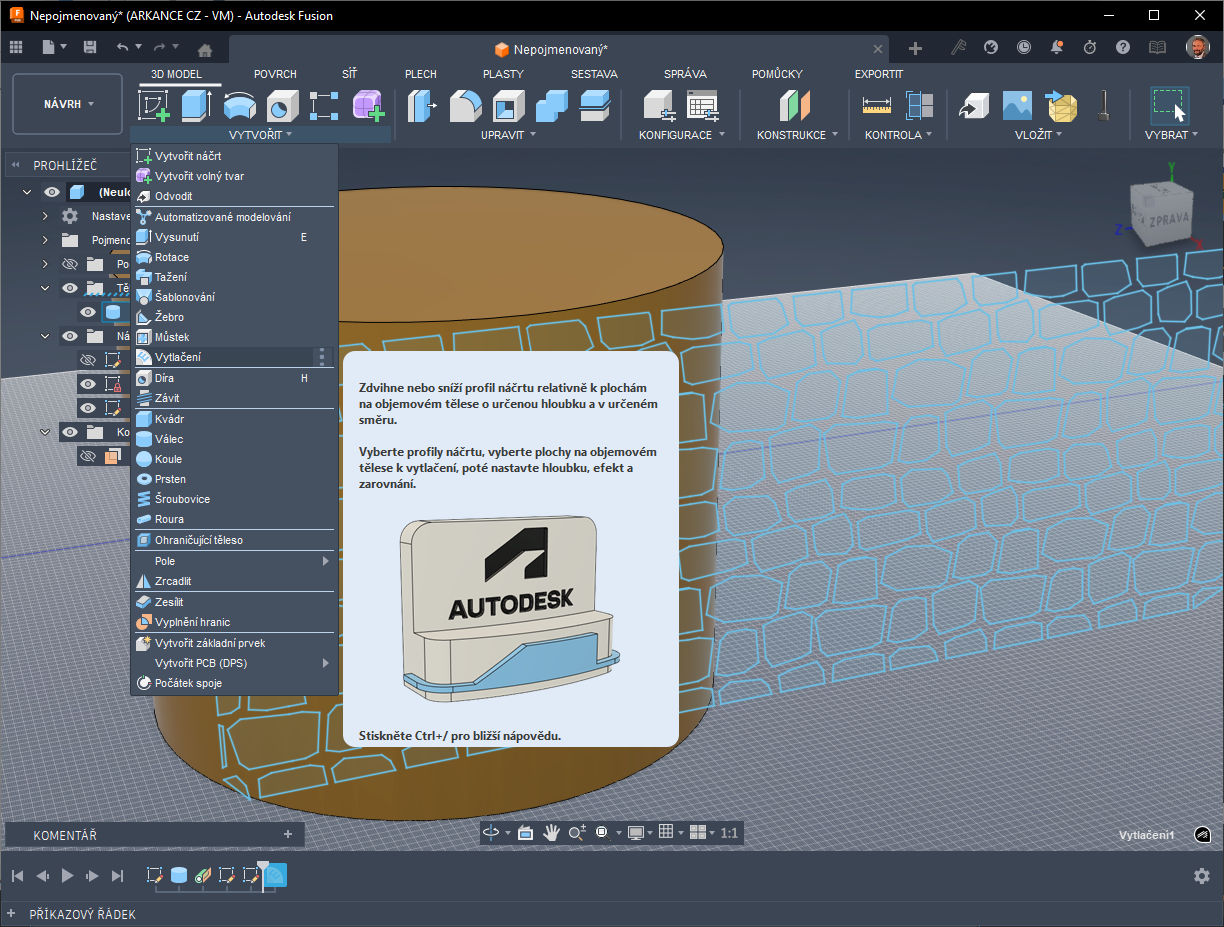Screen dimensions: 1224x927
Task: Click the Insert mesh icon in Vložit
Action: pyautogui.click(x=1061, y=105)
